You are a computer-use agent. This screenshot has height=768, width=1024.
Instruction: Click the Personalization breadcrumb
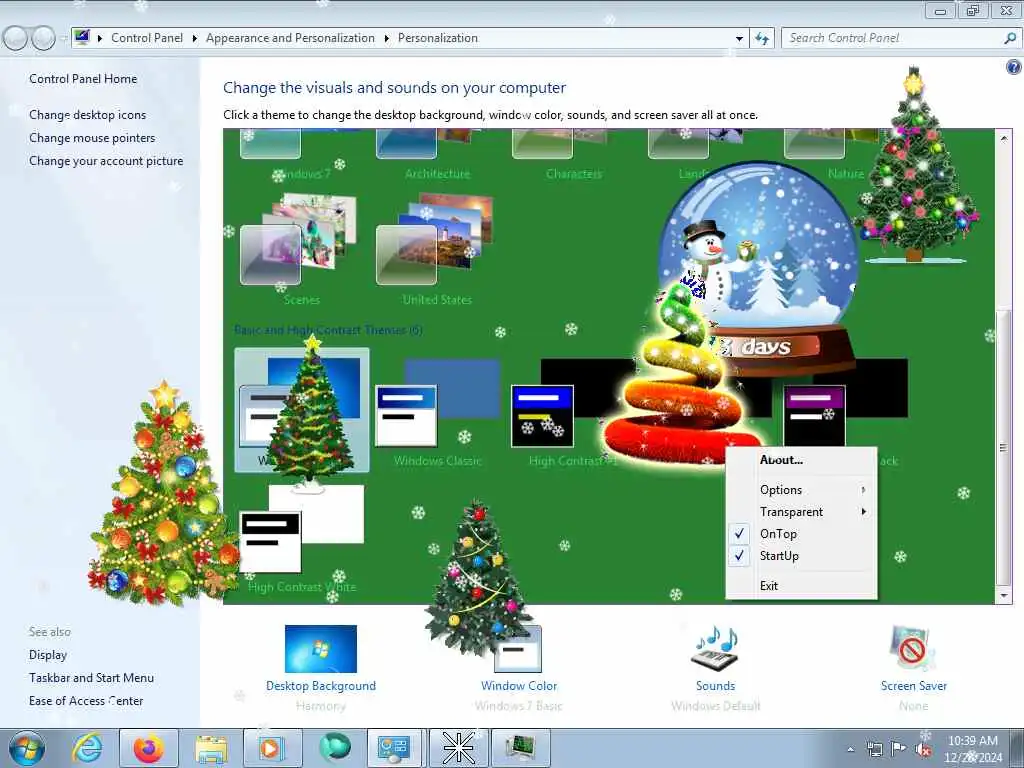(438, 38)
